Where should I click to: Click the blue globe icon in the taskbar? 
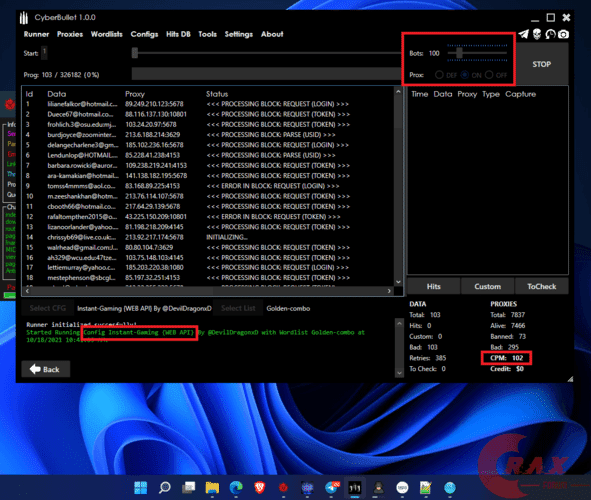(450, 488)
